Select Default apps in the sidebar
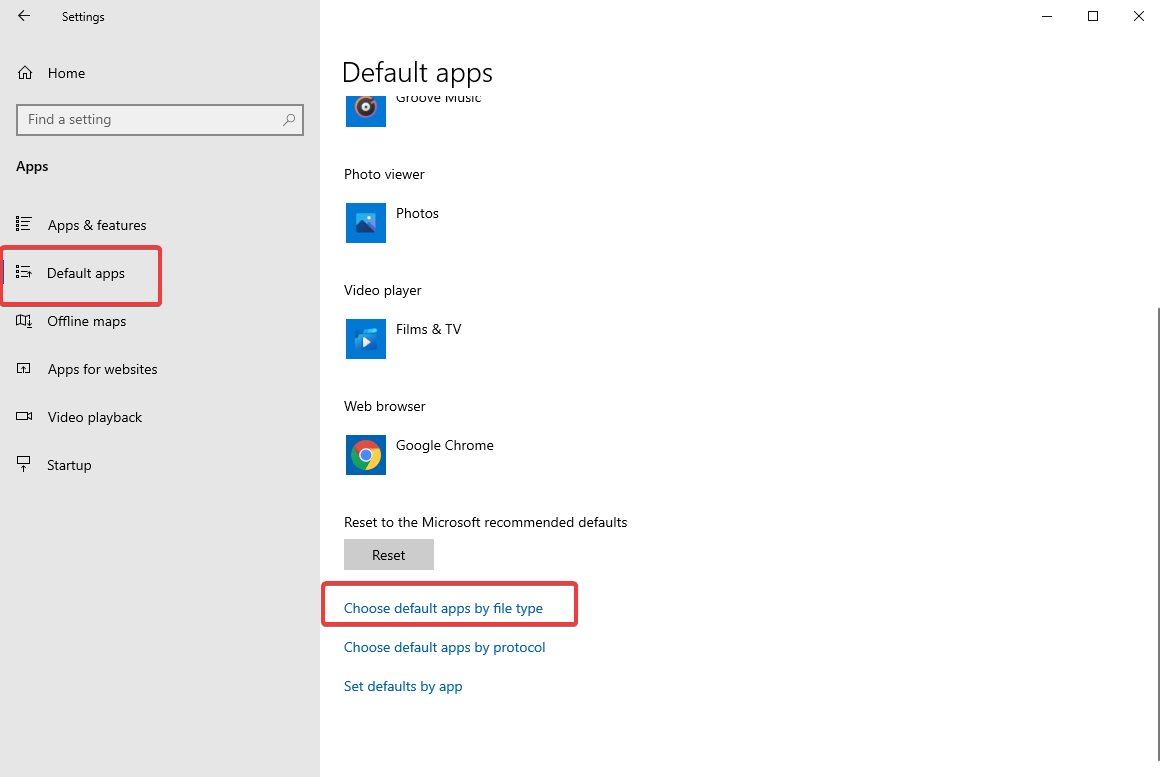The height and width of the screenshot is (777, 1162). pyautogui.click(x=85, y=273)
